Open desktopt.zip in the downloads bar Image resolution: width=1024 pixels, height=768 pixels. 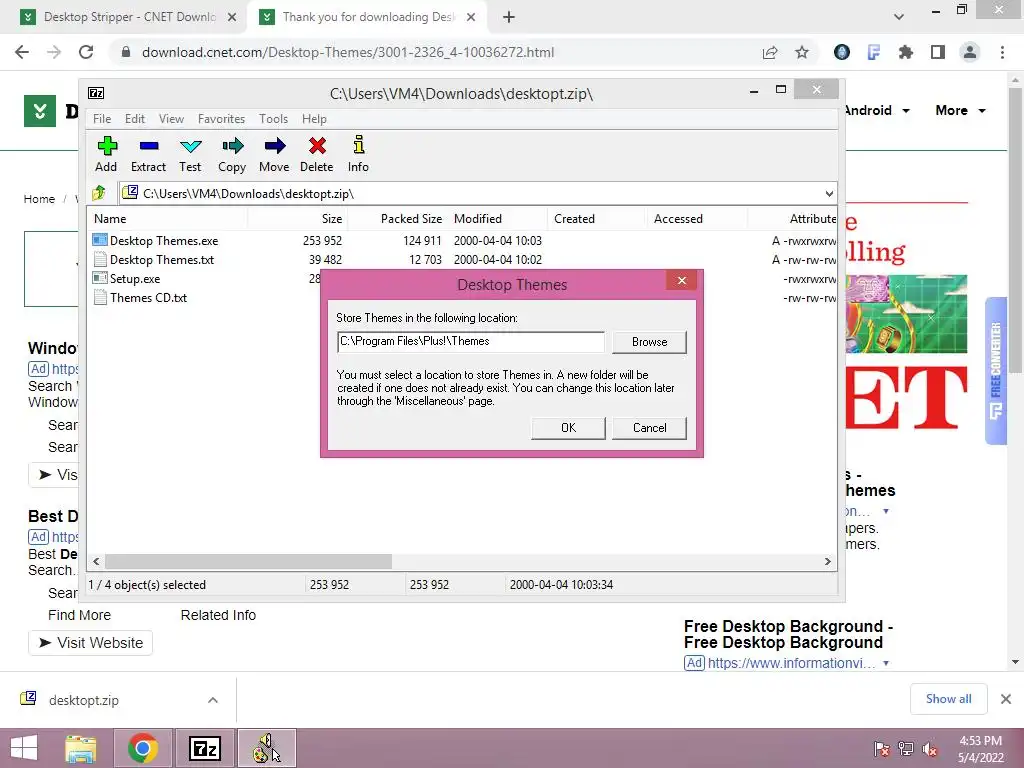click(x=84, y=700)
